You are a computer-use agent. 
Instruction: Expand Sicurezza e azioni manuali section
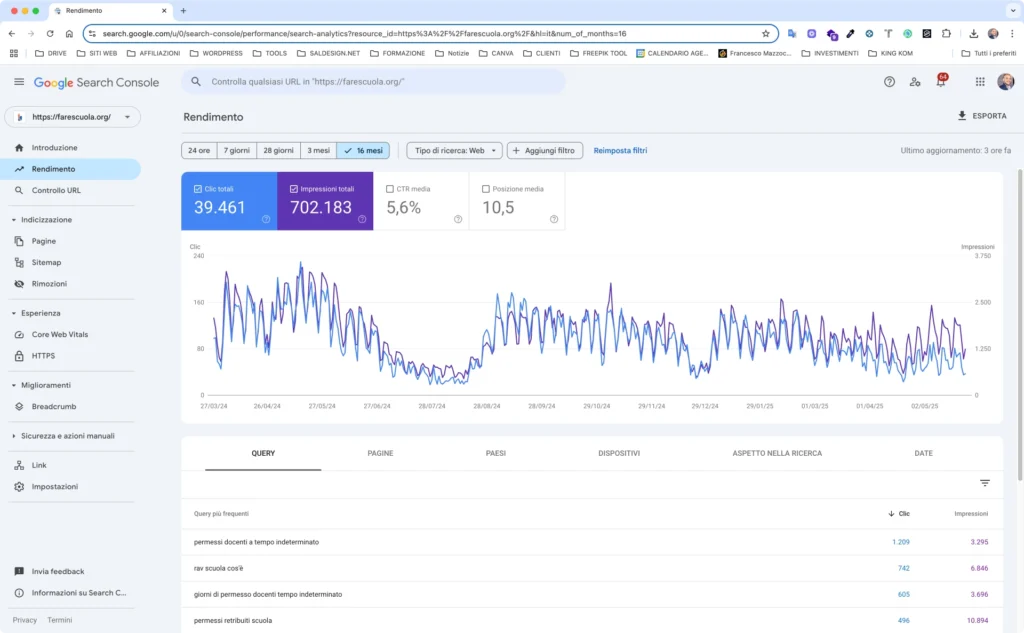click(x=14, y=436)
